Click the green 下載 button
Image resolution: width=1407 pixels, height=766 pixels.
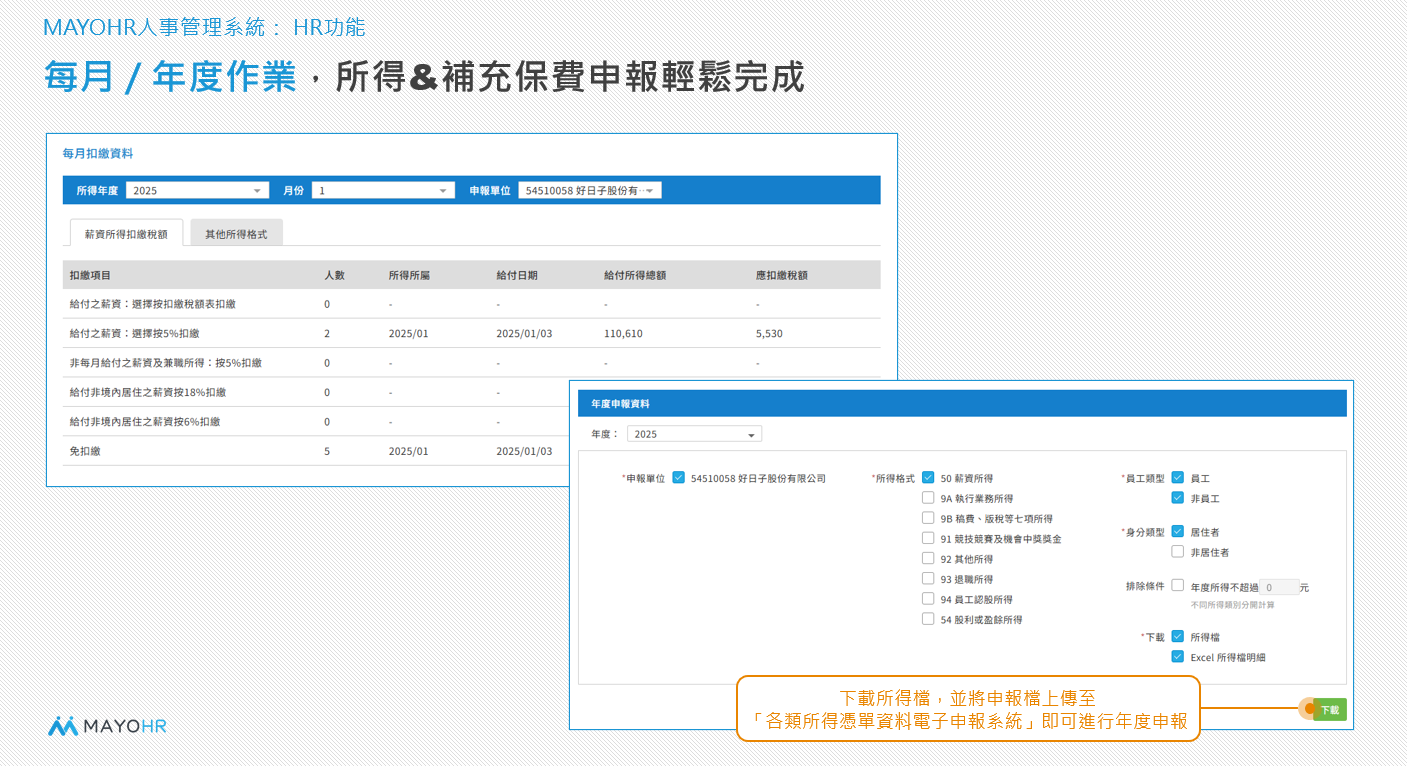pyautogui.click(x=1330, y=710)
